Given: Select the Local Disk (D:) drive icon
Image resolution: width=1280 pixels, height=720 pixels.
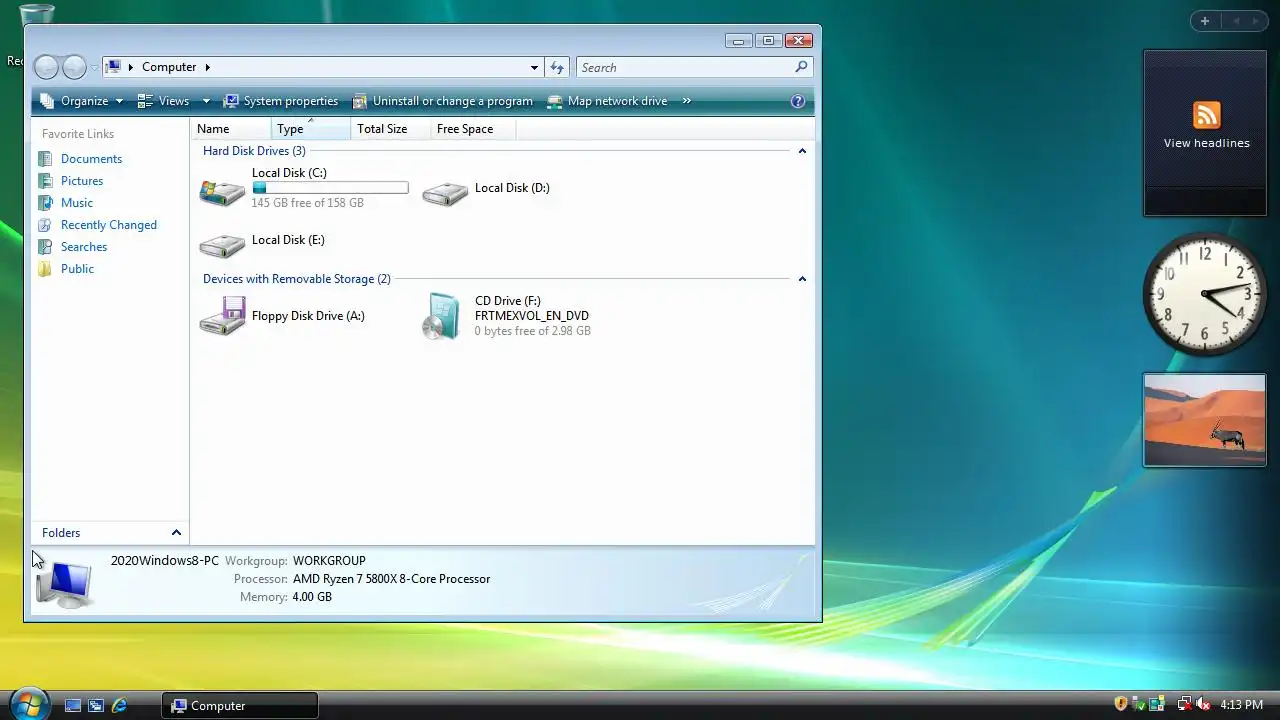Looking at the screenshot, I should click(445, 192).
